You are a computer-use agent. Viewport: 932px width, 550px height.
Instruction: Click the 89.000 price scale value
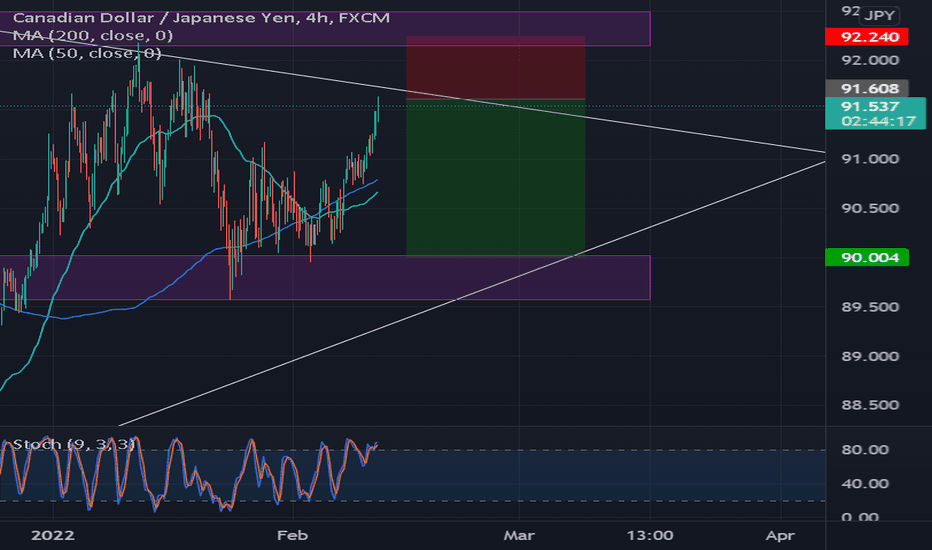[x=870, y=356]
